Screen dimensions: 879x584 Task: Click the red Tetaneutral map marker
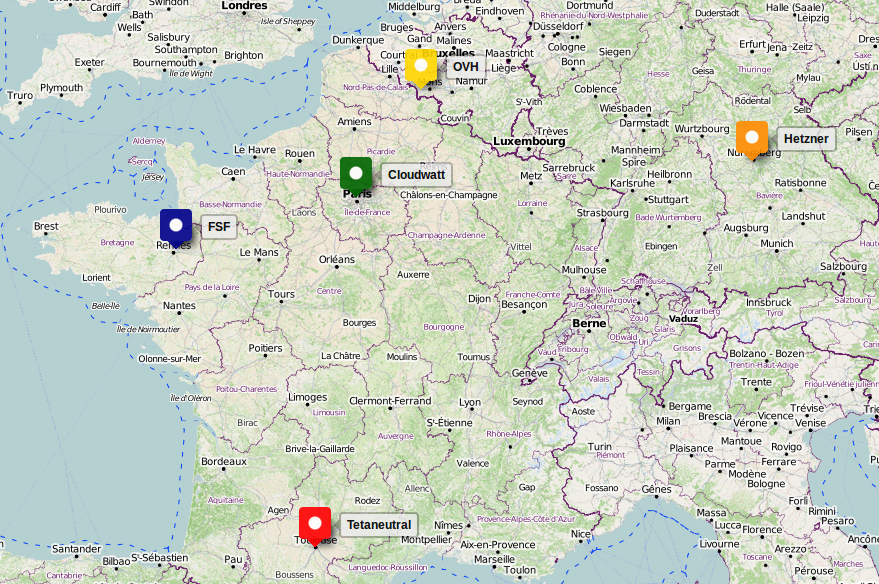pos(315,527)
